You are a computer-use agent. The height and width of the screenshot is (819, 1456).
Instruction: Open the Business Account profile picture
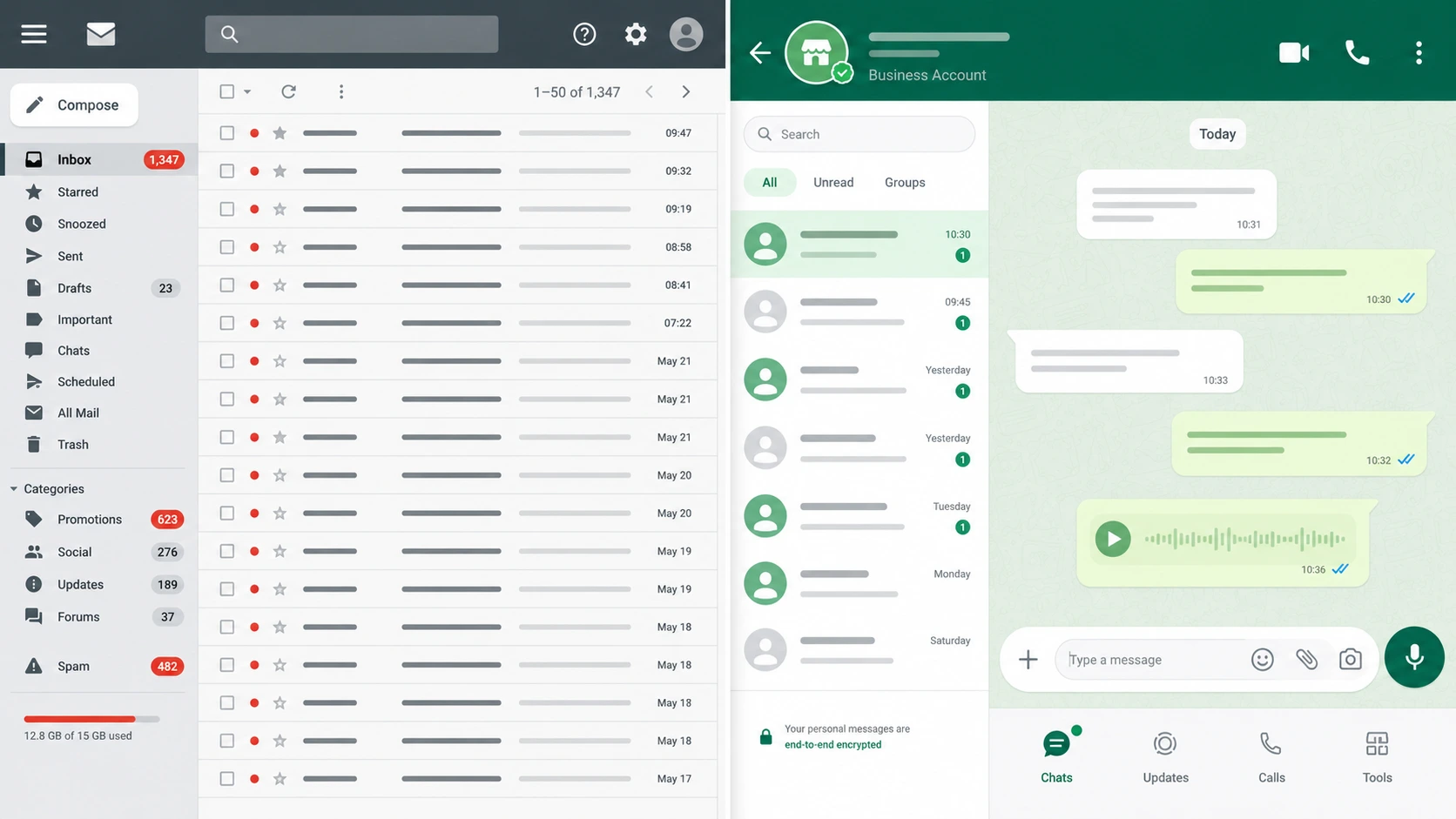click(817, 53)
